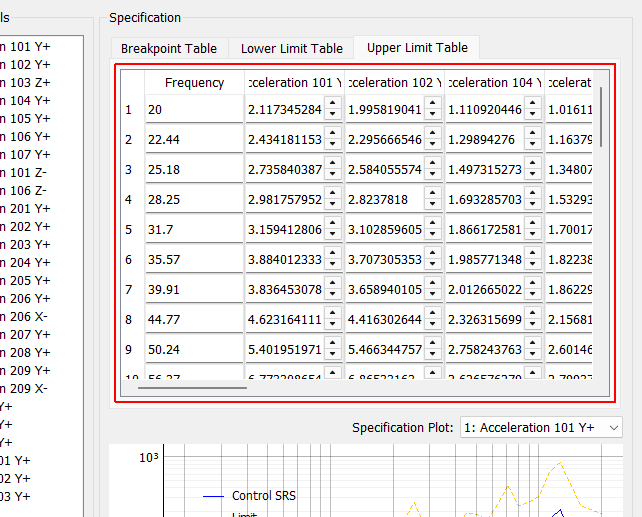Decrement the 5.466344757 value with down arrow

[433, 354]
